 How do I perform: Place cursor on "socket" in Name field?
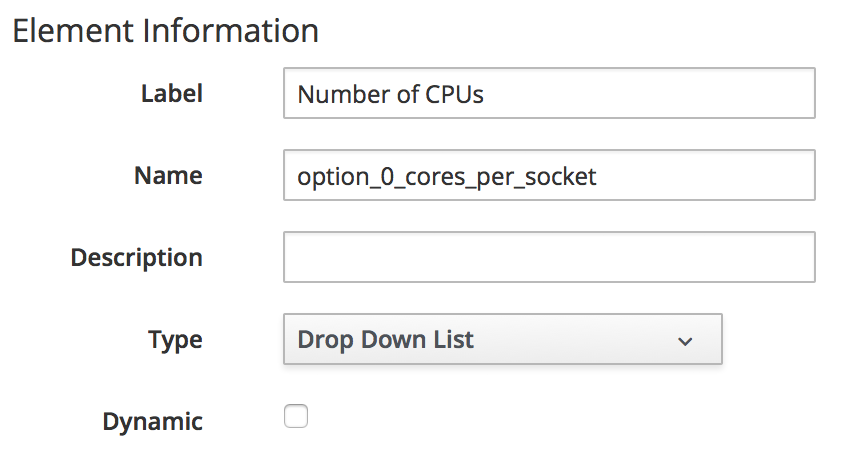565,177
